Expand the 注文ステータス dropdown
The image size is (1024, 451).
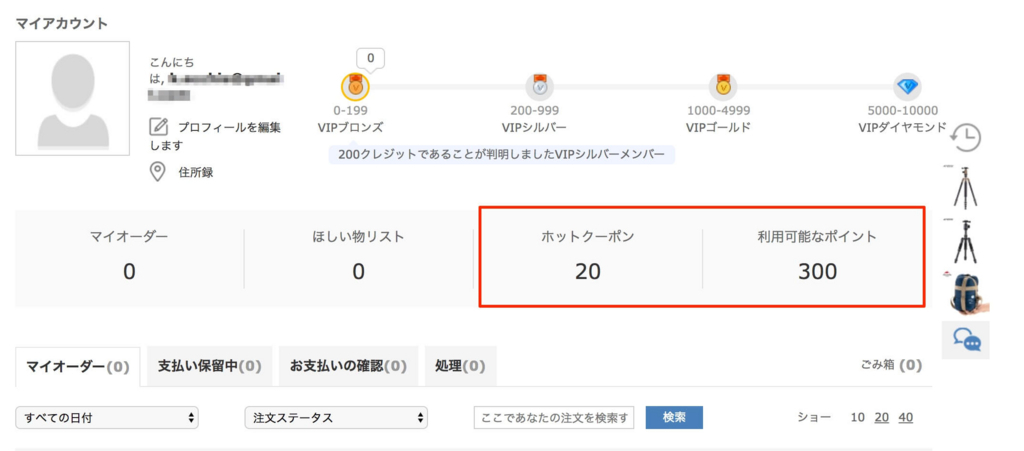[336, 418]
